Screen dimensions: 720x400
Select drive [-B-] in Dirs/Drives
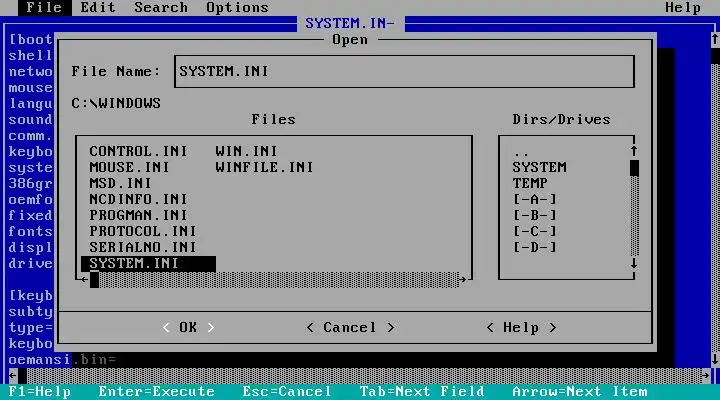pos(534,215)
